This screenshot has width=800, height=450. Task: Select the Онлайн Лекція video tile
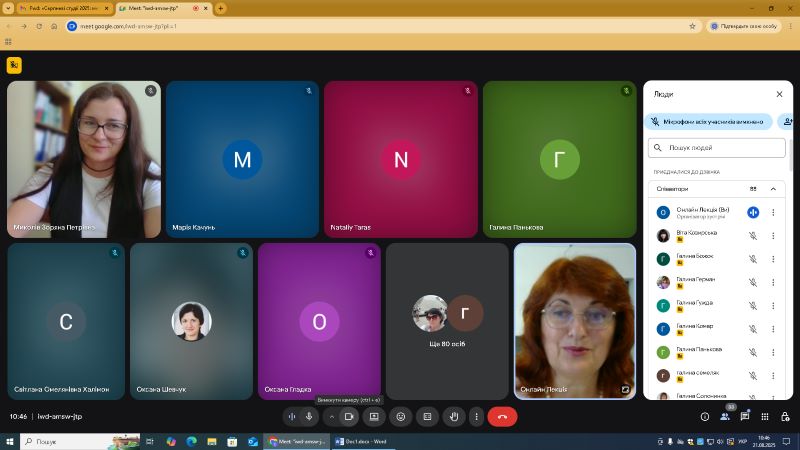574,321
